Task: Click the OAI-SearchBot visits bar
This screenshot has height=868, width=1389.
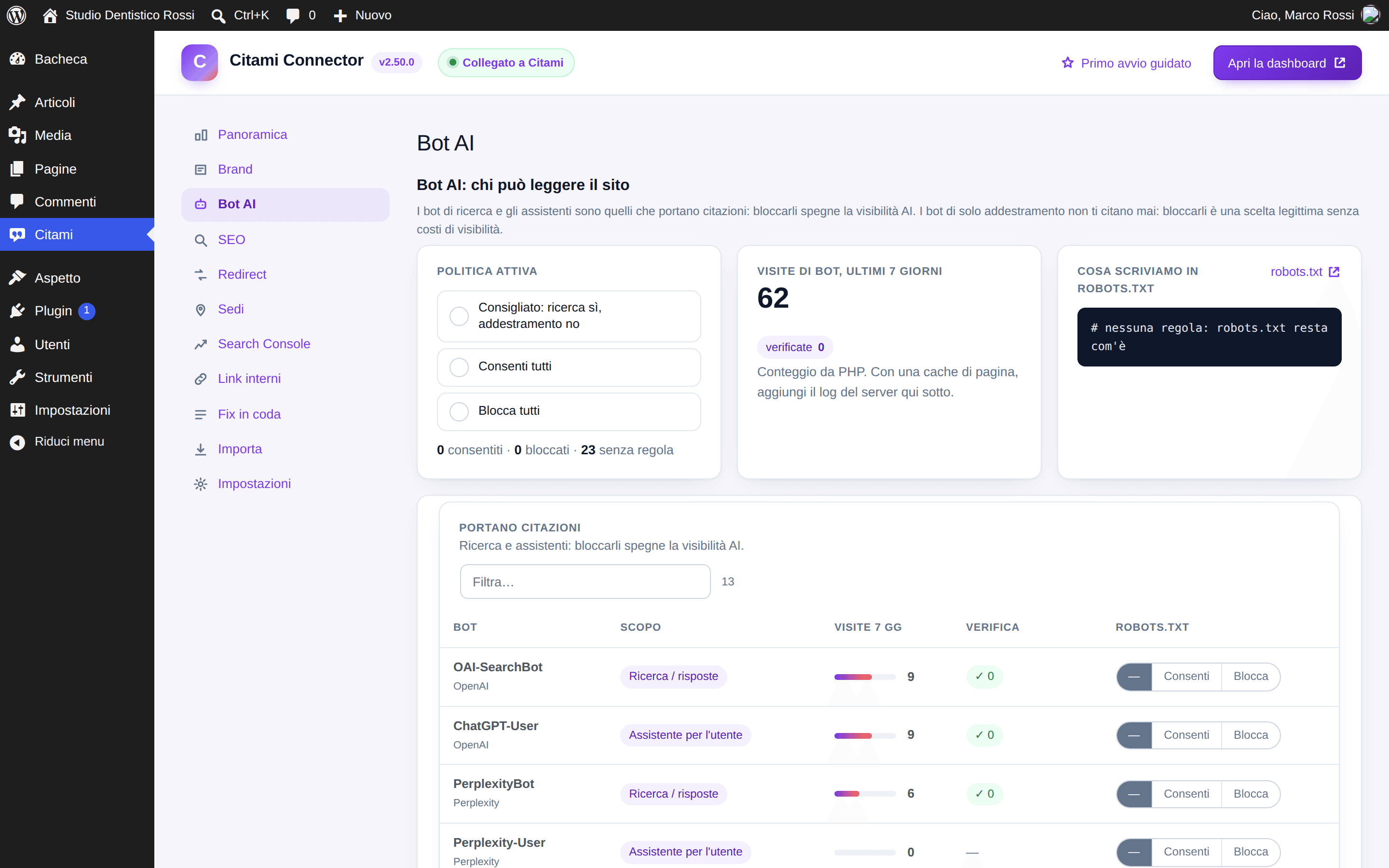Action: click(864, 677)
